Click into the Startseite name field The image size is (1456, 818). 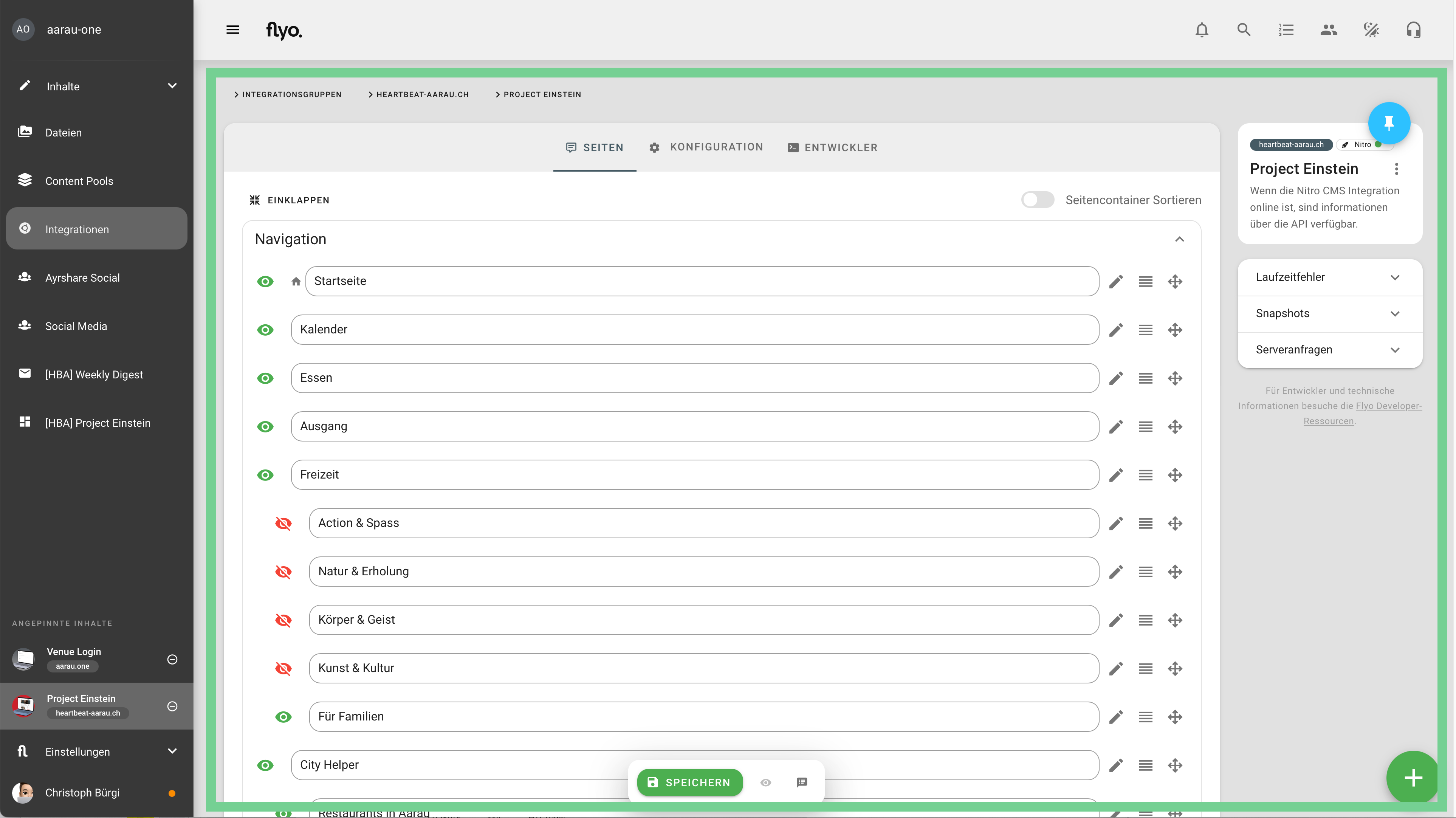701,281
